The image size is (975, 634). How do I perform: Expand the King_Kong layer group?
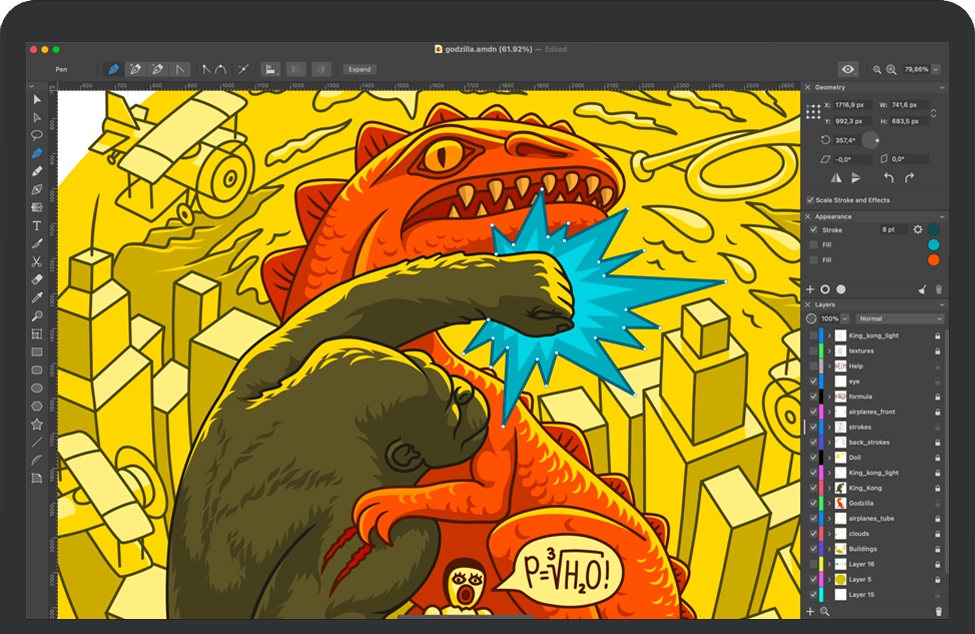coord(829,488)
